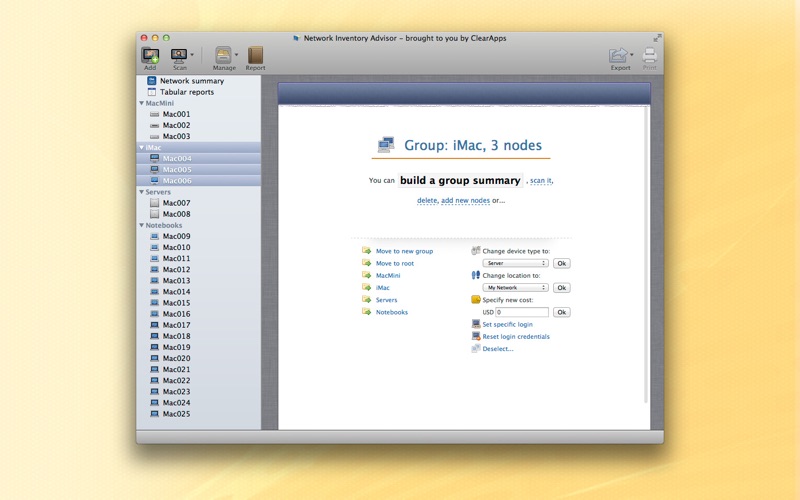Viewport: 800px width, 500px height.
Task: Click the Report book icon
Action: click(x=255, y=55)
